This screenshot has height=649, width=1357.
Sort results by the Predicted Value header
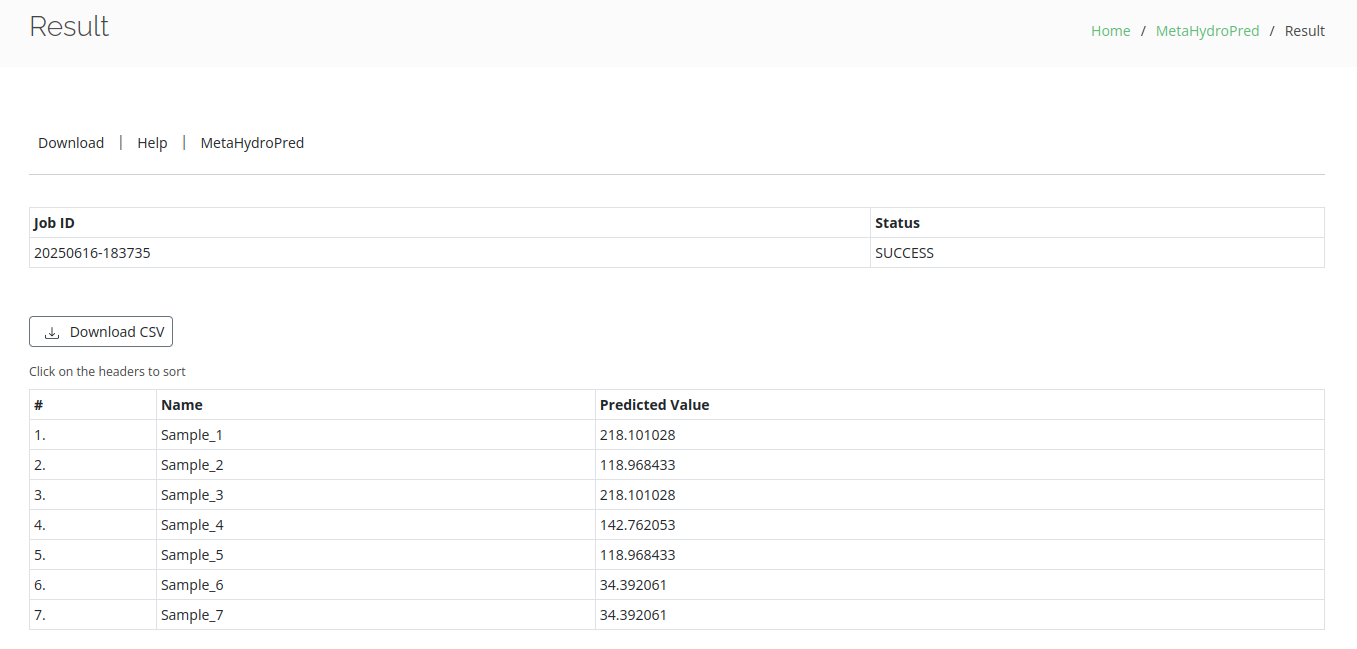[x=654, y=405]
